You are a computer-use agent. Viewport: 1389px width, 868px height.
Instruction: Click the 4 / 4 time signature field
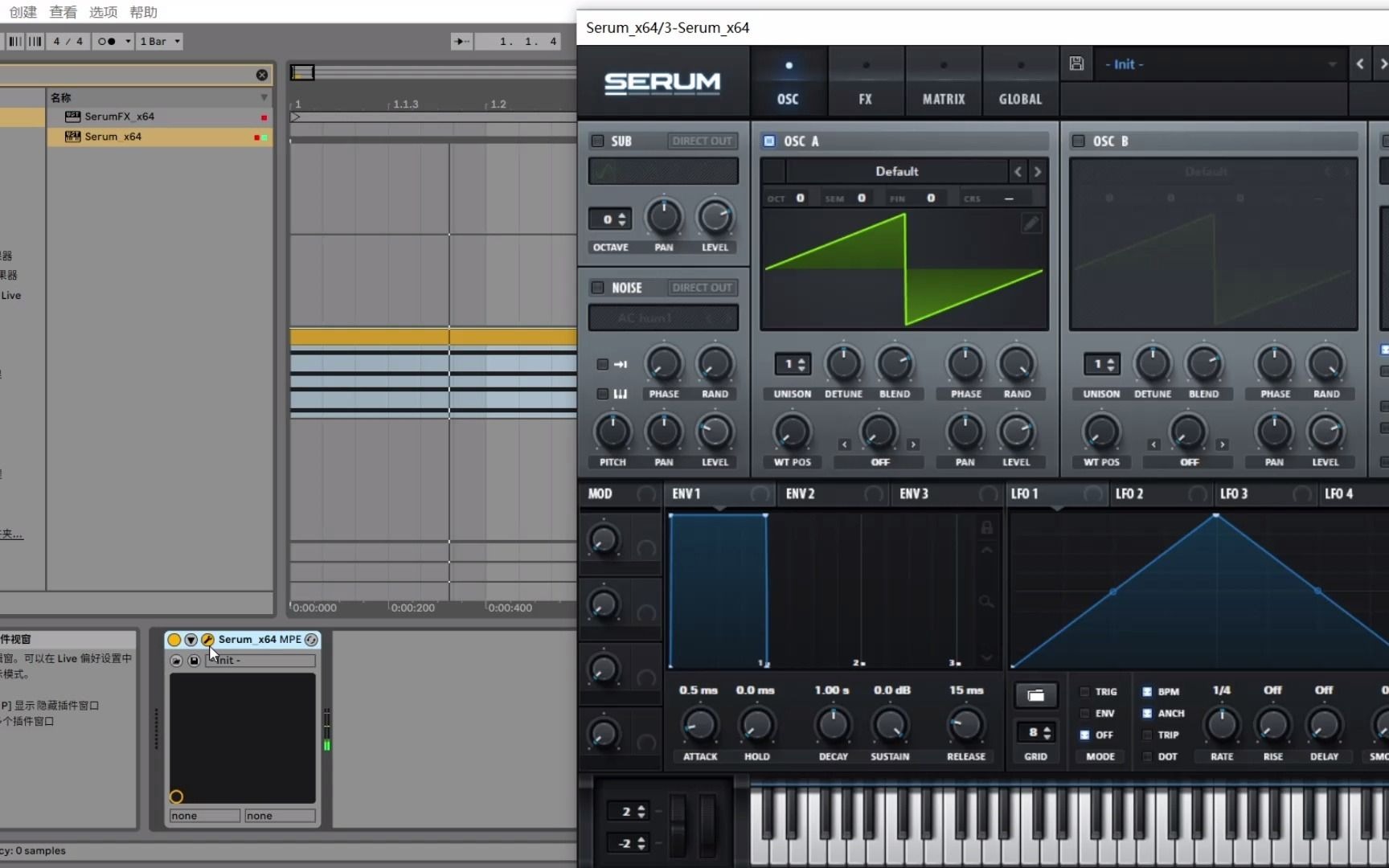[68, 41]
